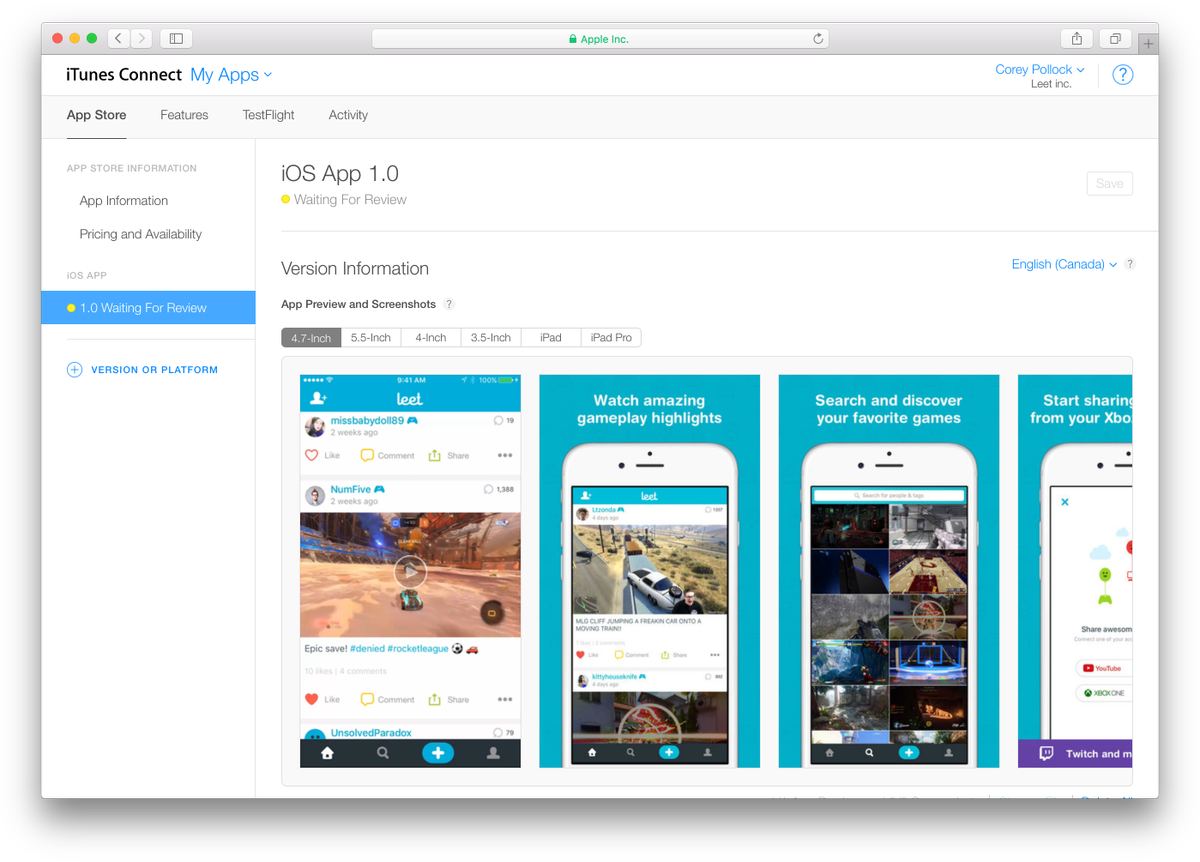Viewport: 1200px width, 862px height.
Task: Click the 'Version Information' heading
Action: [355, 268]
